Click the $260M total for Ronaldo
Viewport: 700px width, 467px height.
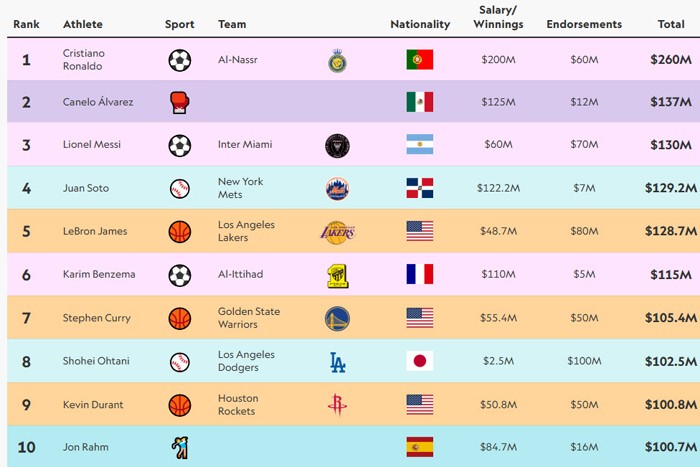[x=670, y=60]
